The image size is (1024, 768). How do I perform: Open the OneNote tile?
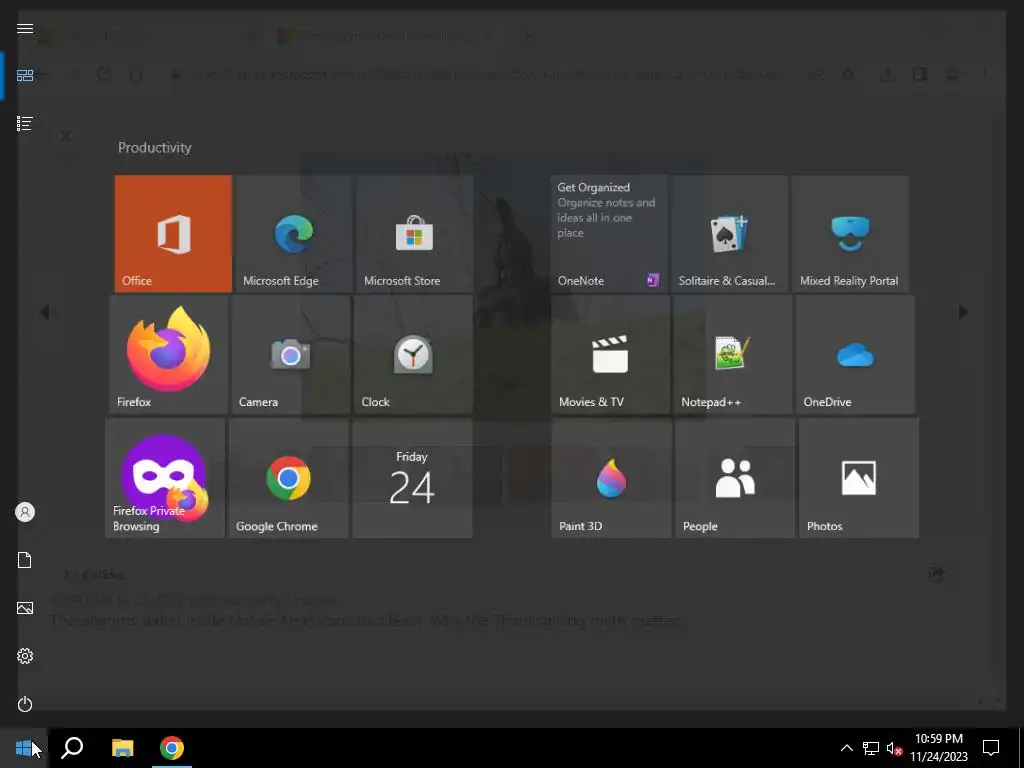(x=609, y=234)
